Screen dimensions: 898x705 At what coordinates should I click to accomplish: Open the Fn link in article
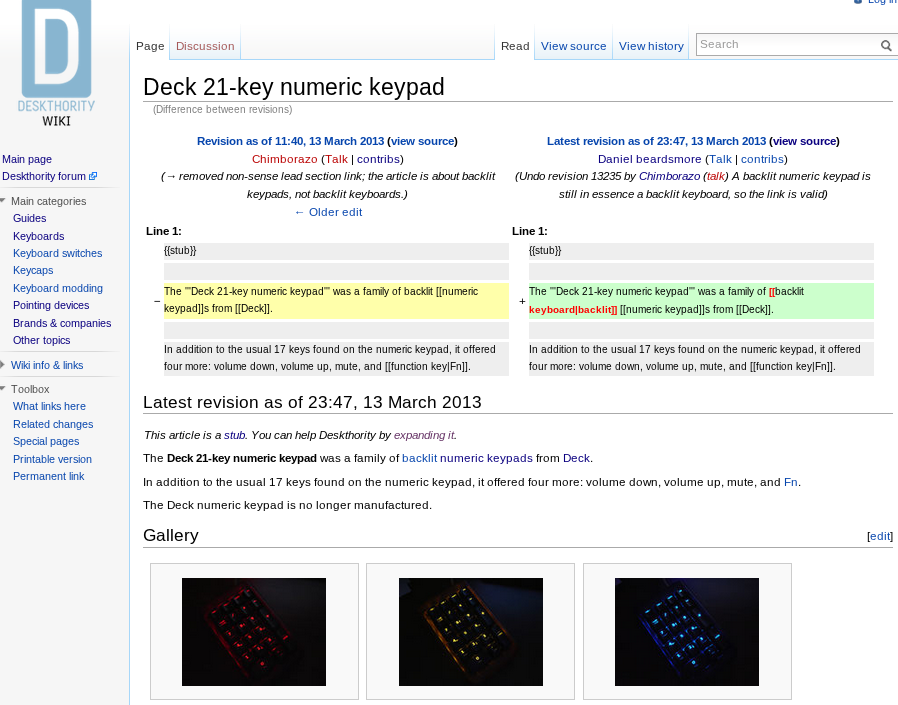click(x=790, y=482)
